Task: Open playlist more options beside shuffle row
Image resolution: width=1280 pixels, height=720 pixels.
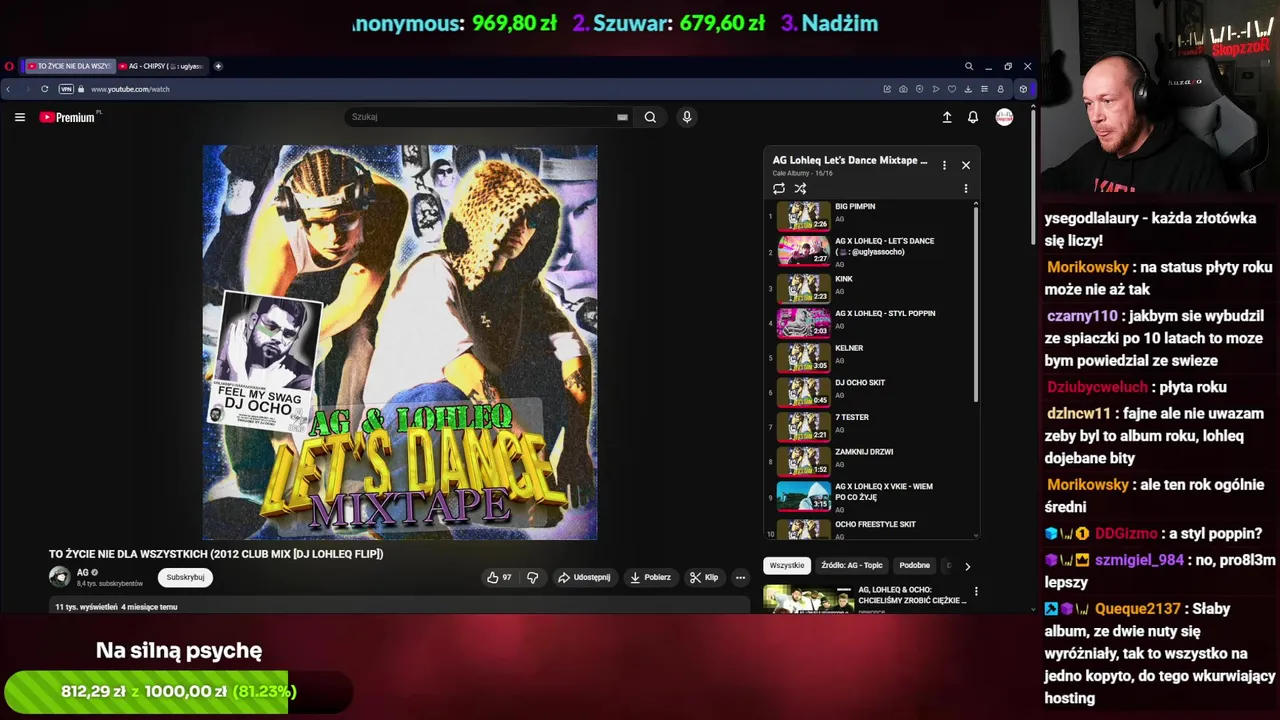Action: [965, 188]
